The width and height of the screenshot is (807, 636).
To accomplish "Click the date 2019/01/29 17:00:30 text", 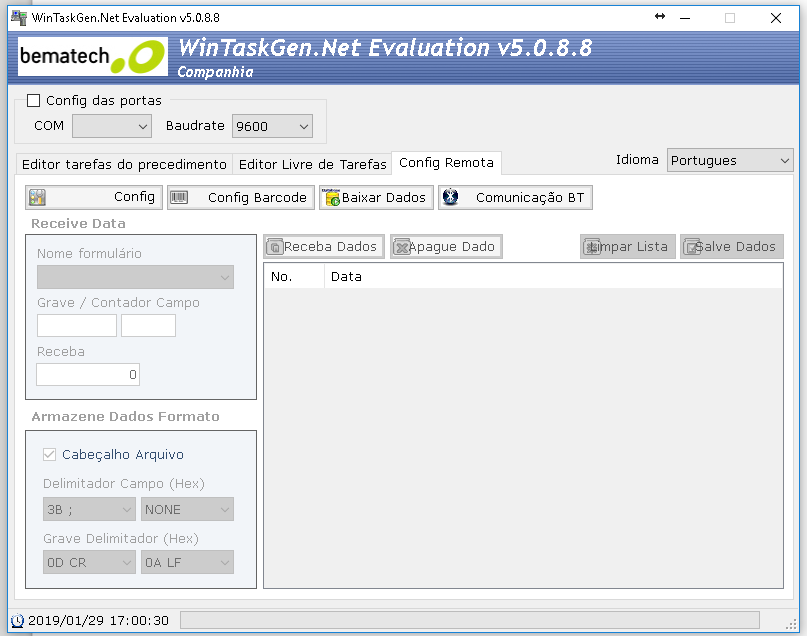I will 98,621.
